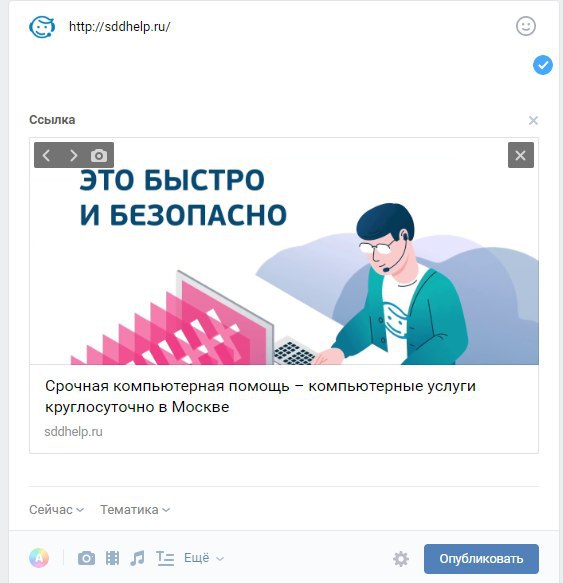
Task: Click the Опубликовать button
Action: pos(481,559)
